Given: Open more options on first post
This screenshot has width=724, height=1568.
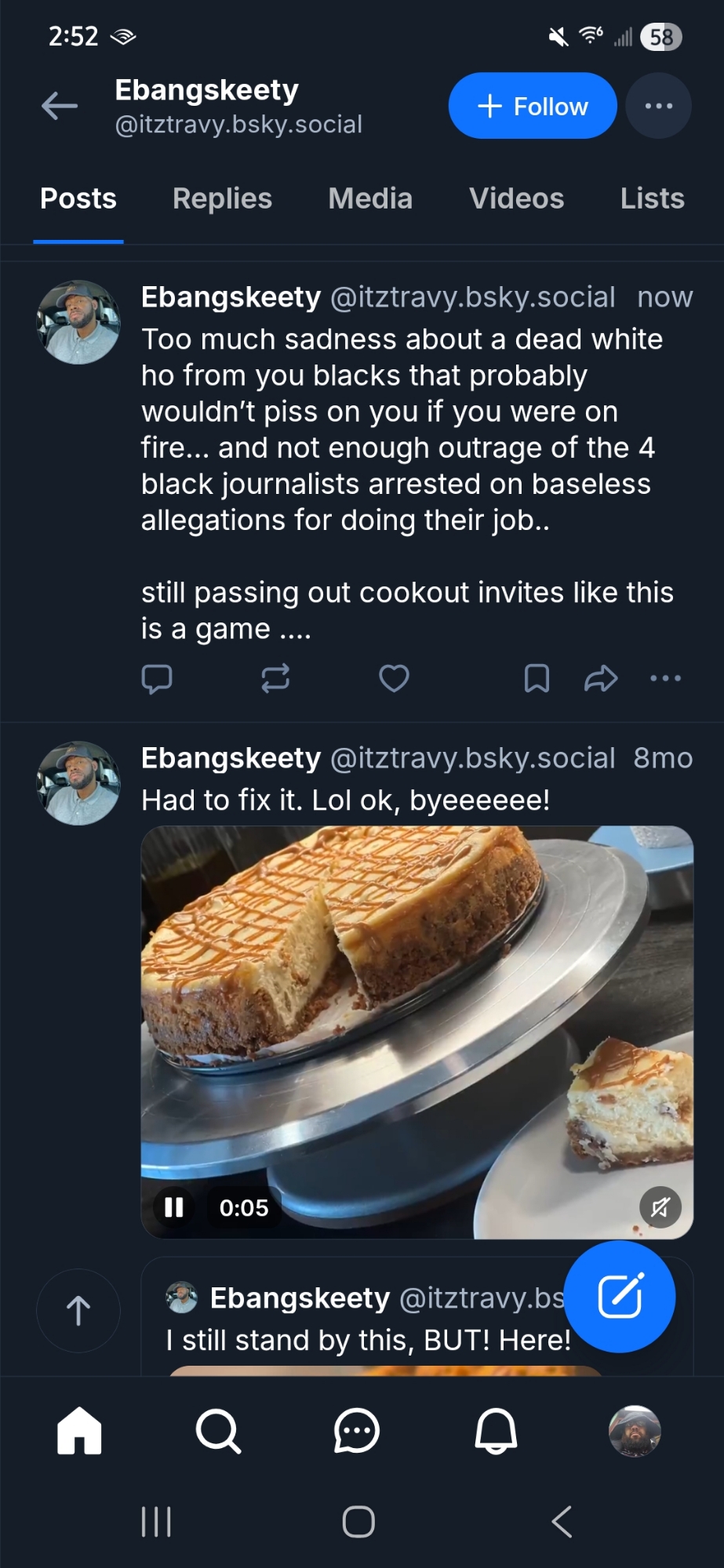Looking at the screenshot, I should tap(665, 678).
